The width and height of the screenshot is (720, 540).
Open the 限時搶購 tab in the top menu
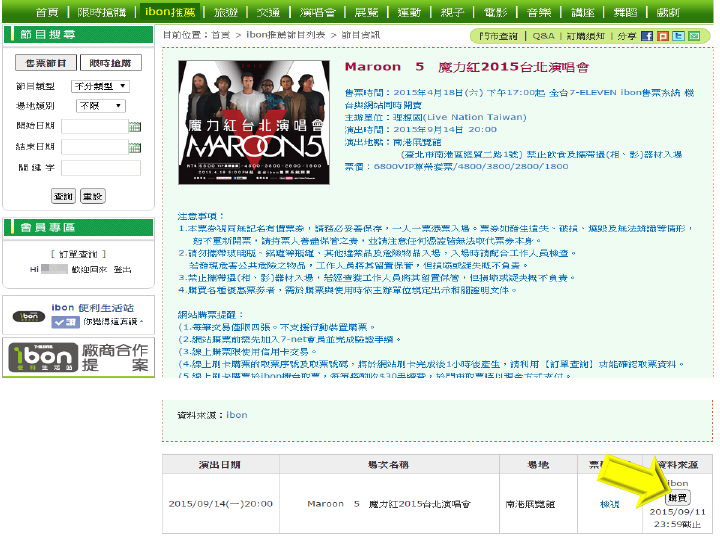coord(102,12)
